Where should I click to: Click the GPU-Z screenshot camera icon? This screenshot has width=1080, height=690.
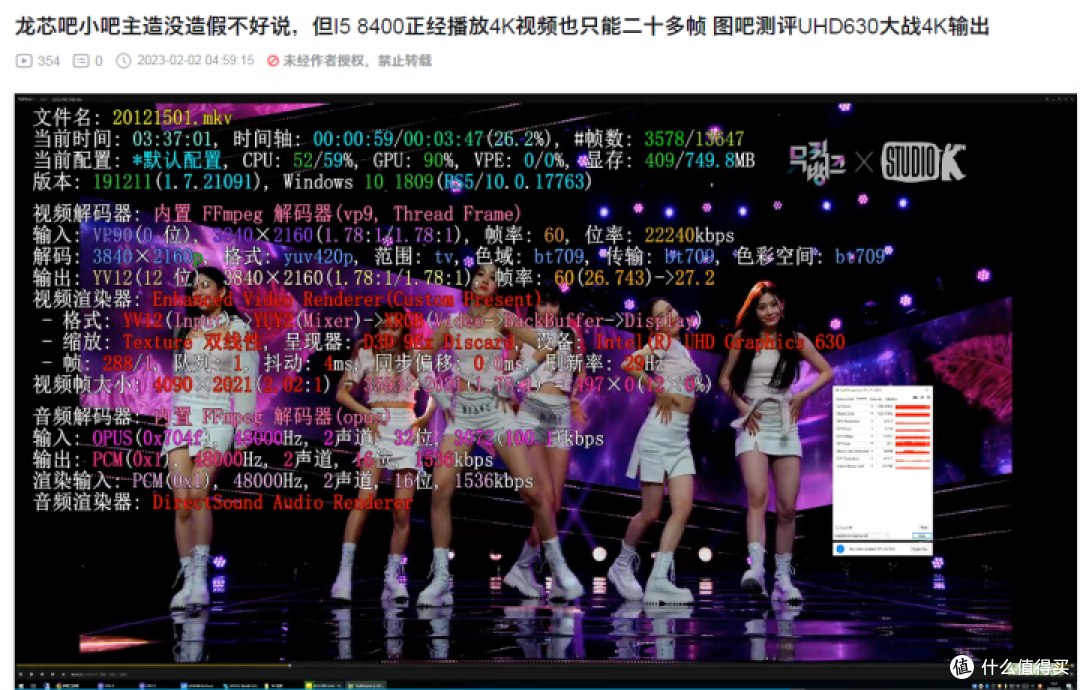tap(915, 397)
